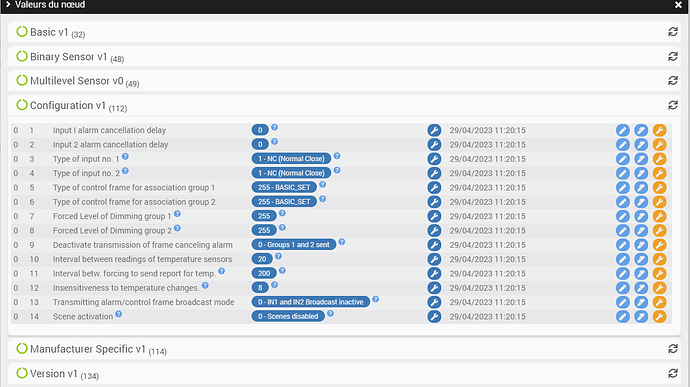The height and width of the screenshot is (387, 690).
Task: Click dark blue wrench in Scene activation row
Action: tap(434, 317)
